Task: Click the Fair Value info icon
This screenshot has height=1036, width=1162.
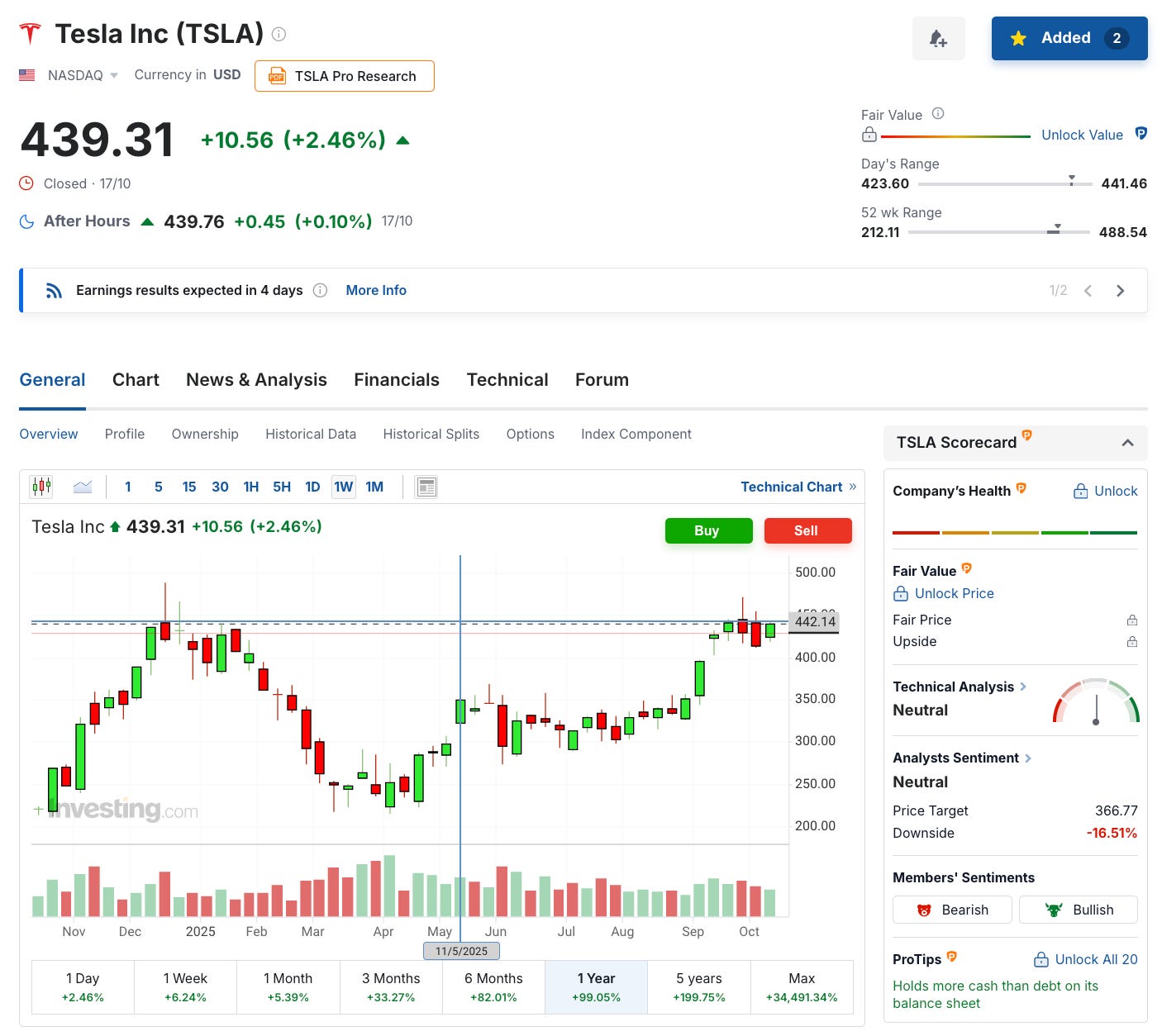Action: click(x=938, y=114)
